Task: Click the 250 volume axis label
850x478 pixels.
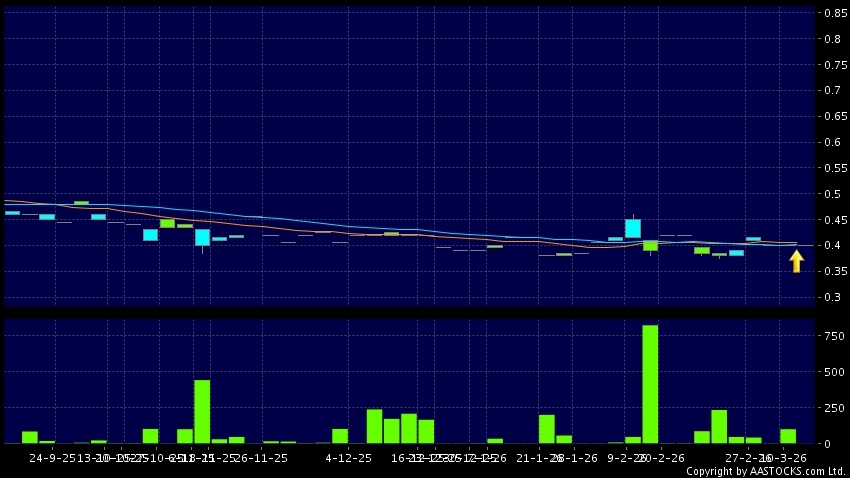Action: pyautogui.click(x=834, y=407)
